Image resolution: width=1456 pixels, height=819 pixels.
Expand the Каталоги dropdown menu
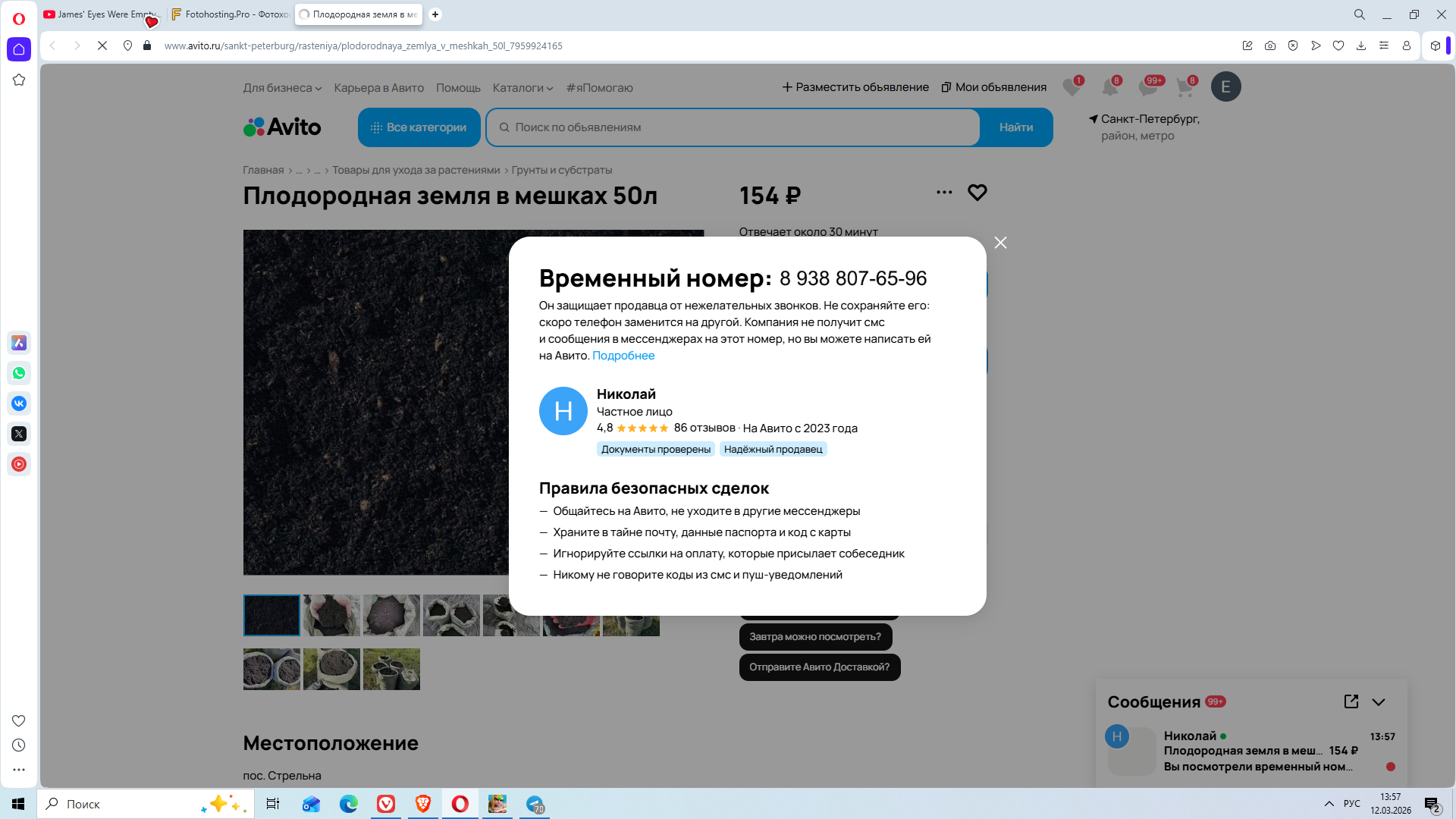click(522, 88)
